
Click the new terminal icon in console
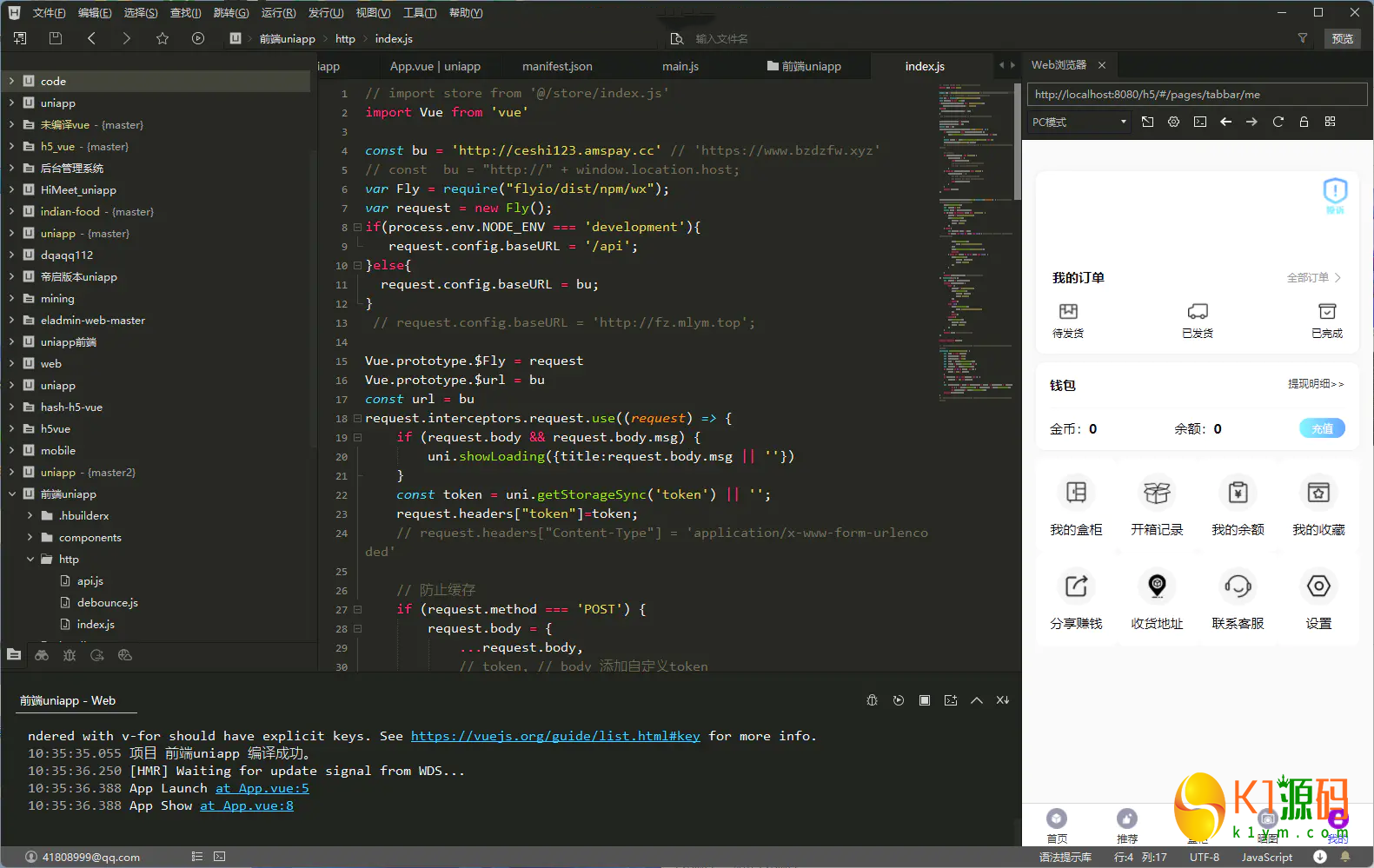951,700
